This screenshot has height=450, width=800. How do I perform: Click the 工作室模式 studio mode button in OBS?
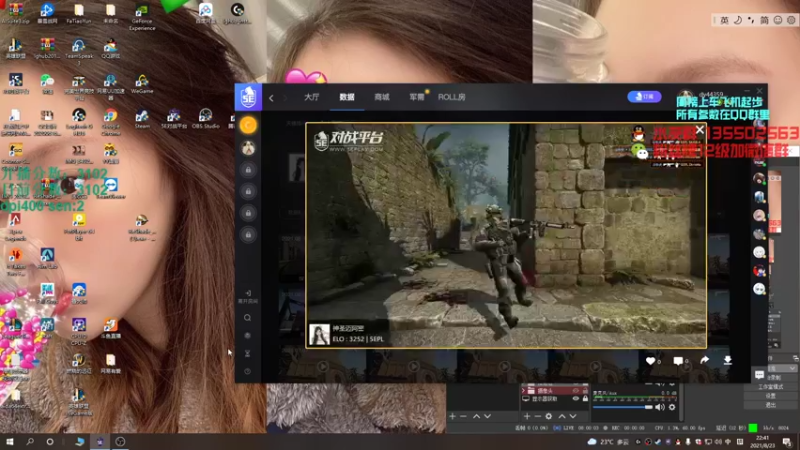pos(770,387)
